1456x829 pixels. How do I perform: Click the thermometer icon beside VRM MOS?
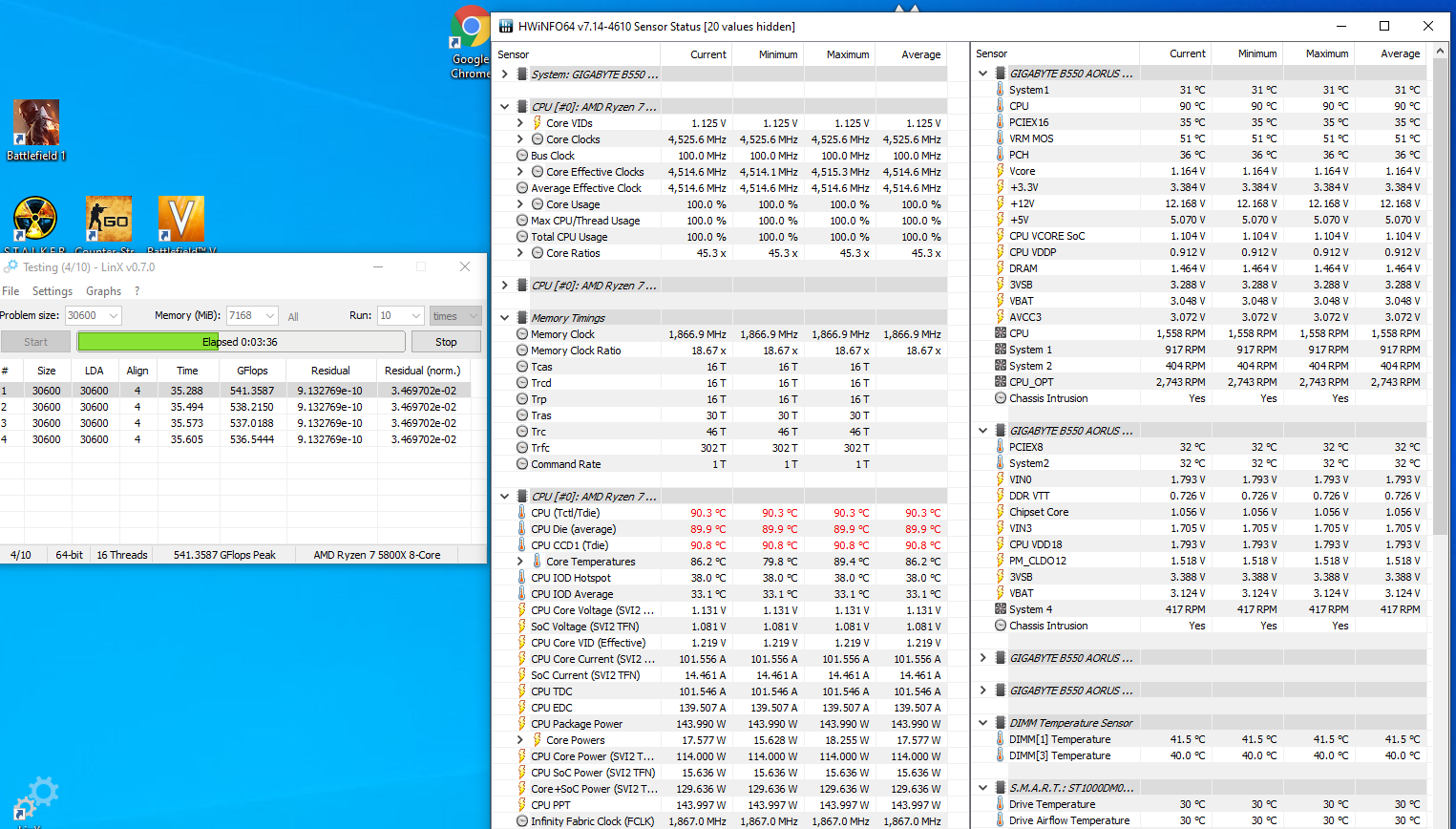pyautogui.click(x=1000, y=138)
